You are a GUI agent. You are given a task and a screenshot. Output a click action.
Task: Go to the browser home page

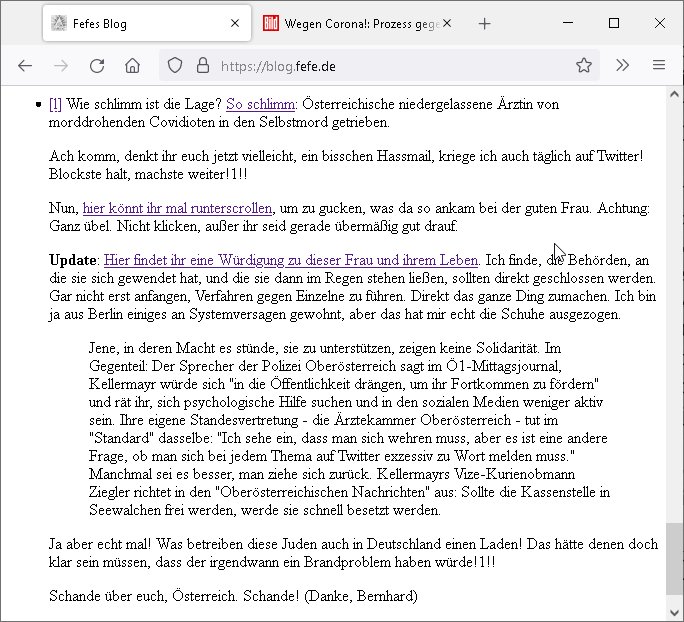[x=132, y=66]
